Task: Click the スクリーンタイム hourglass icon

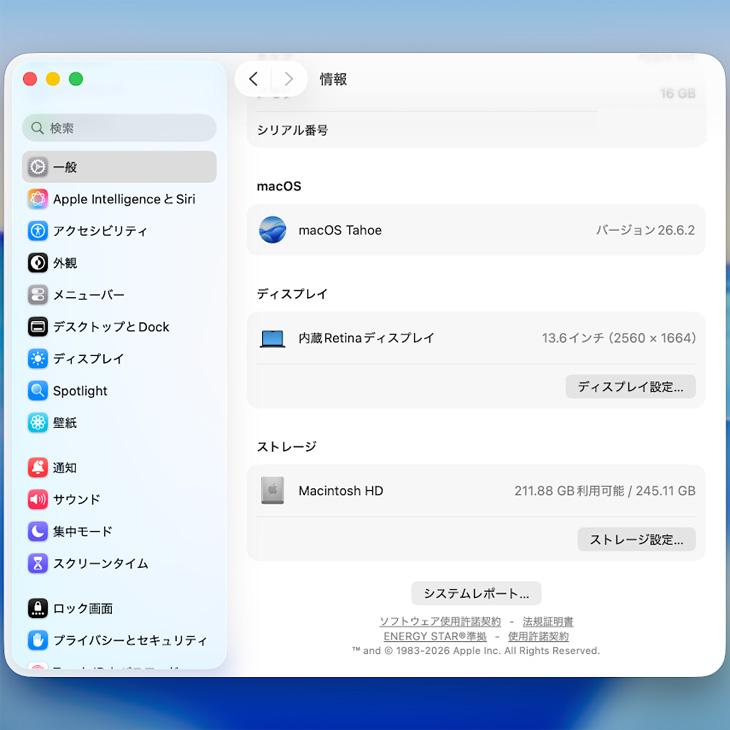Action: point(38,563)
